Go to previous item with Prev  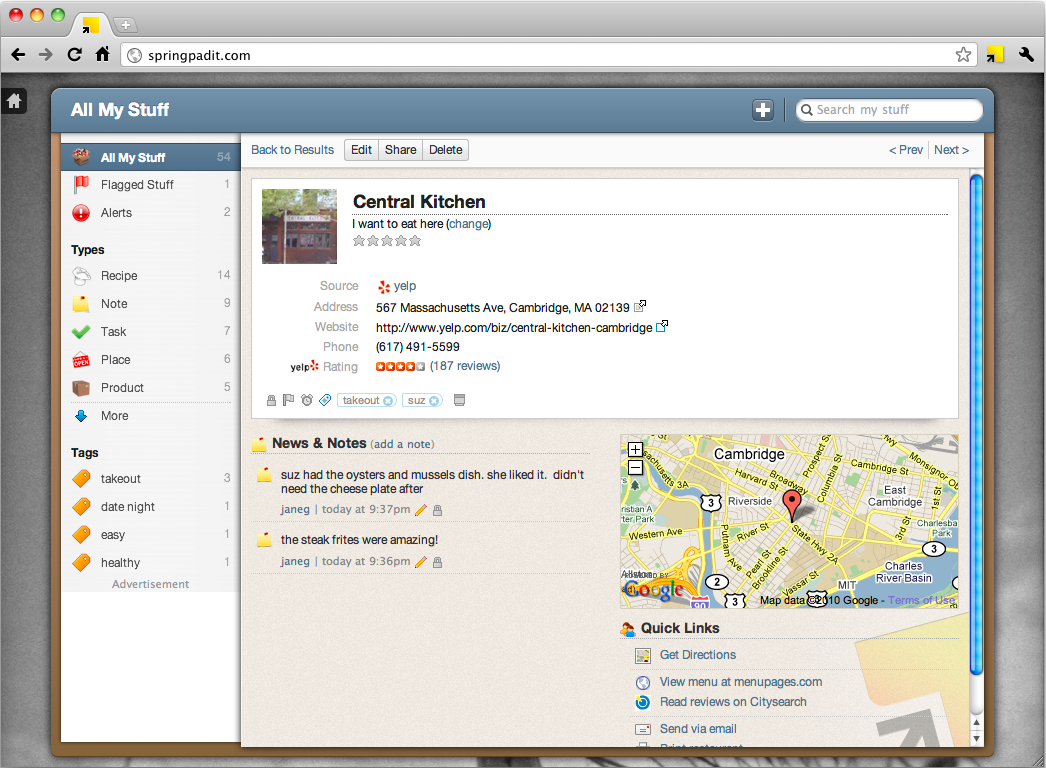[x=906, y=150]
